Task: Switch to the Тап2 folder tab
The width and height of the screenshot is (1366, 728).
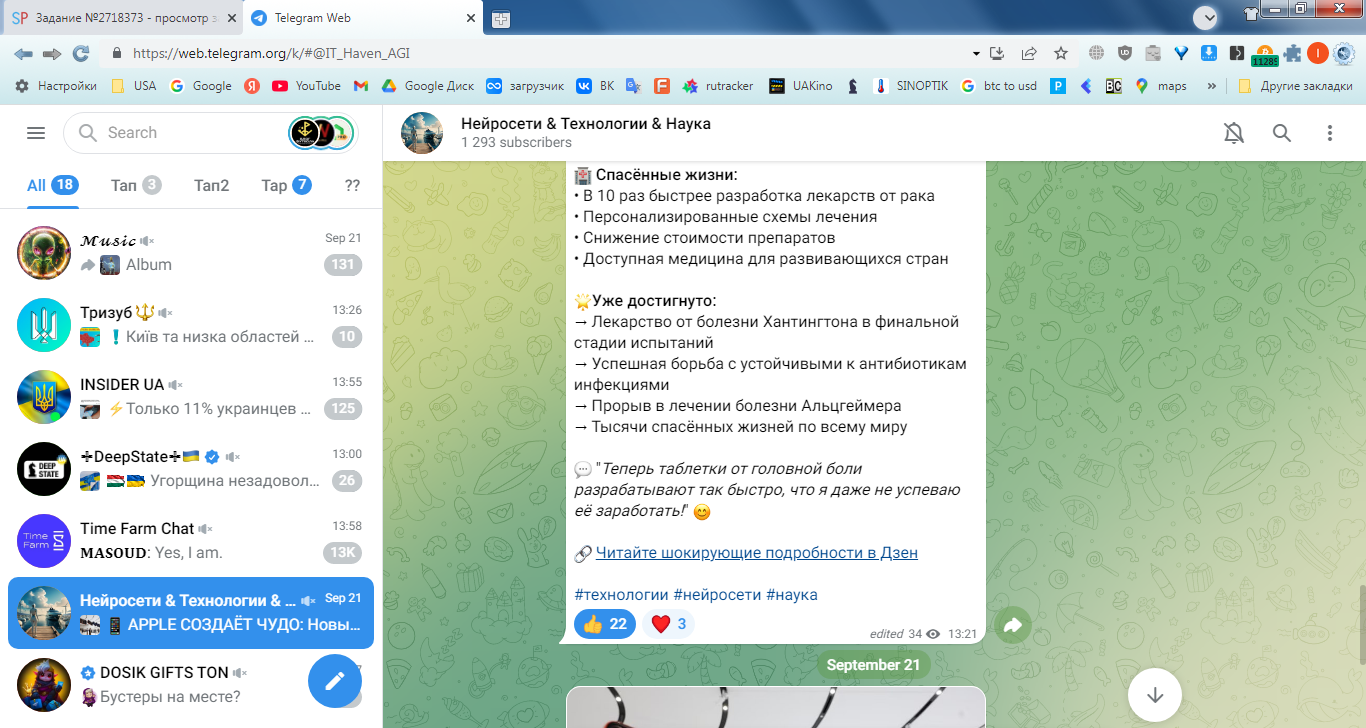Action: coord(211,185)
